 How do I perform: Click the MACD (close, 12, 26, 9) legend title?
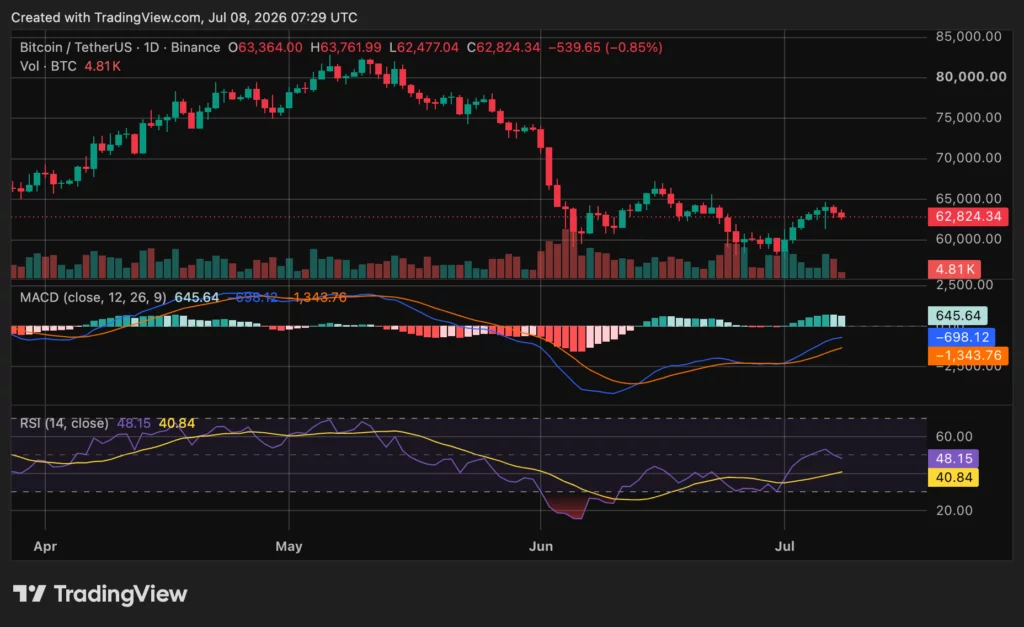coord(93,298)
